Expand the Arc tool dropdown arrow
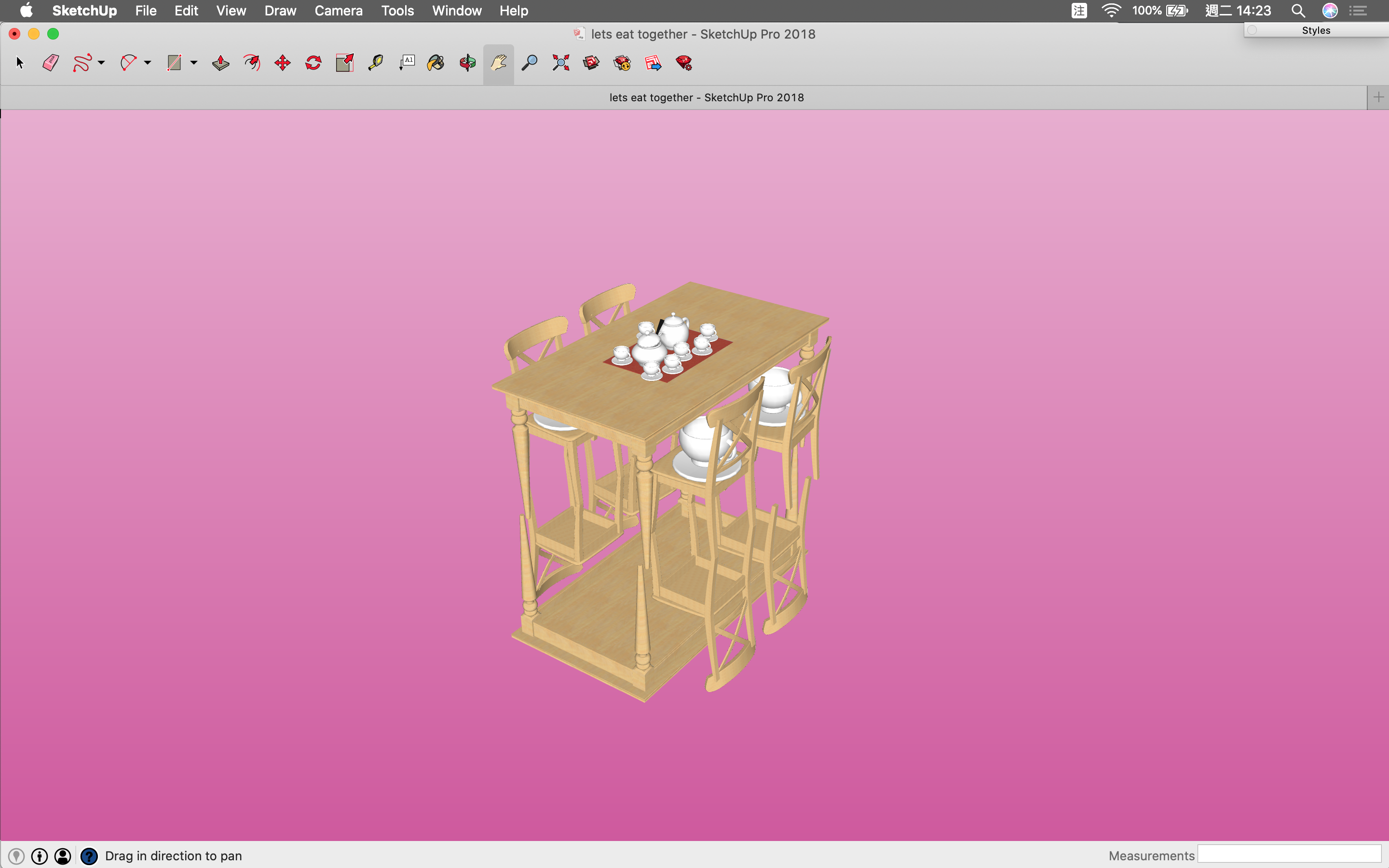The image size is (1389, 868). (148, 63)
